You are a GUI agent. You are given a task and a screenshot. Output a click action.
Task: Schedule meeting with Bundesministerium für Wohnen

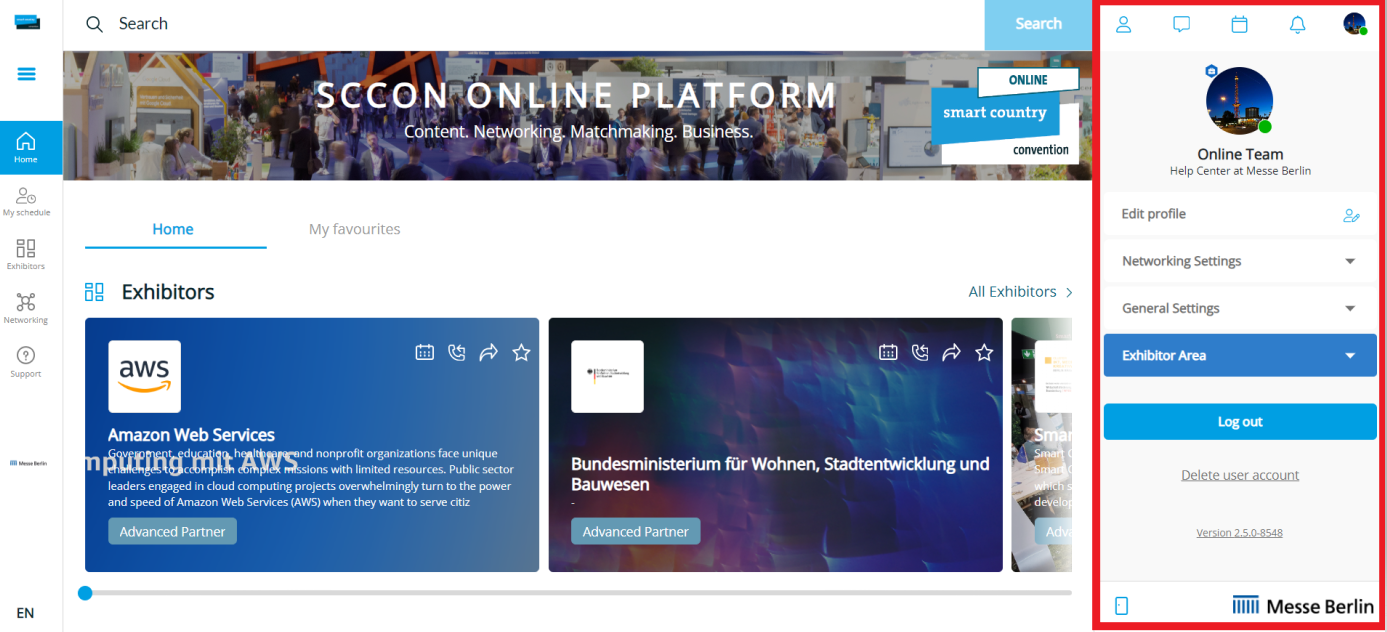888,352
